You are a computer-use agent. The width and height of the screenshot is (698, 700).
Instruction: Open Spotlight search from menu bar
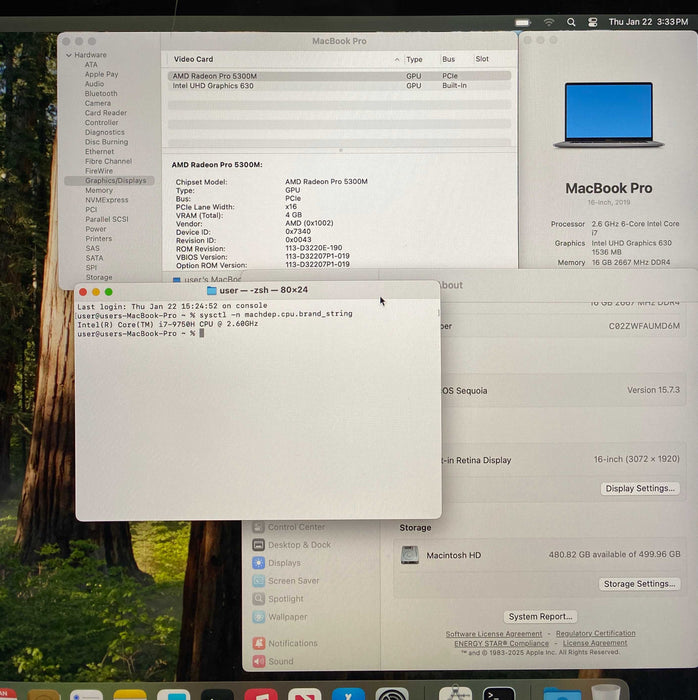[x=571, y=22]
